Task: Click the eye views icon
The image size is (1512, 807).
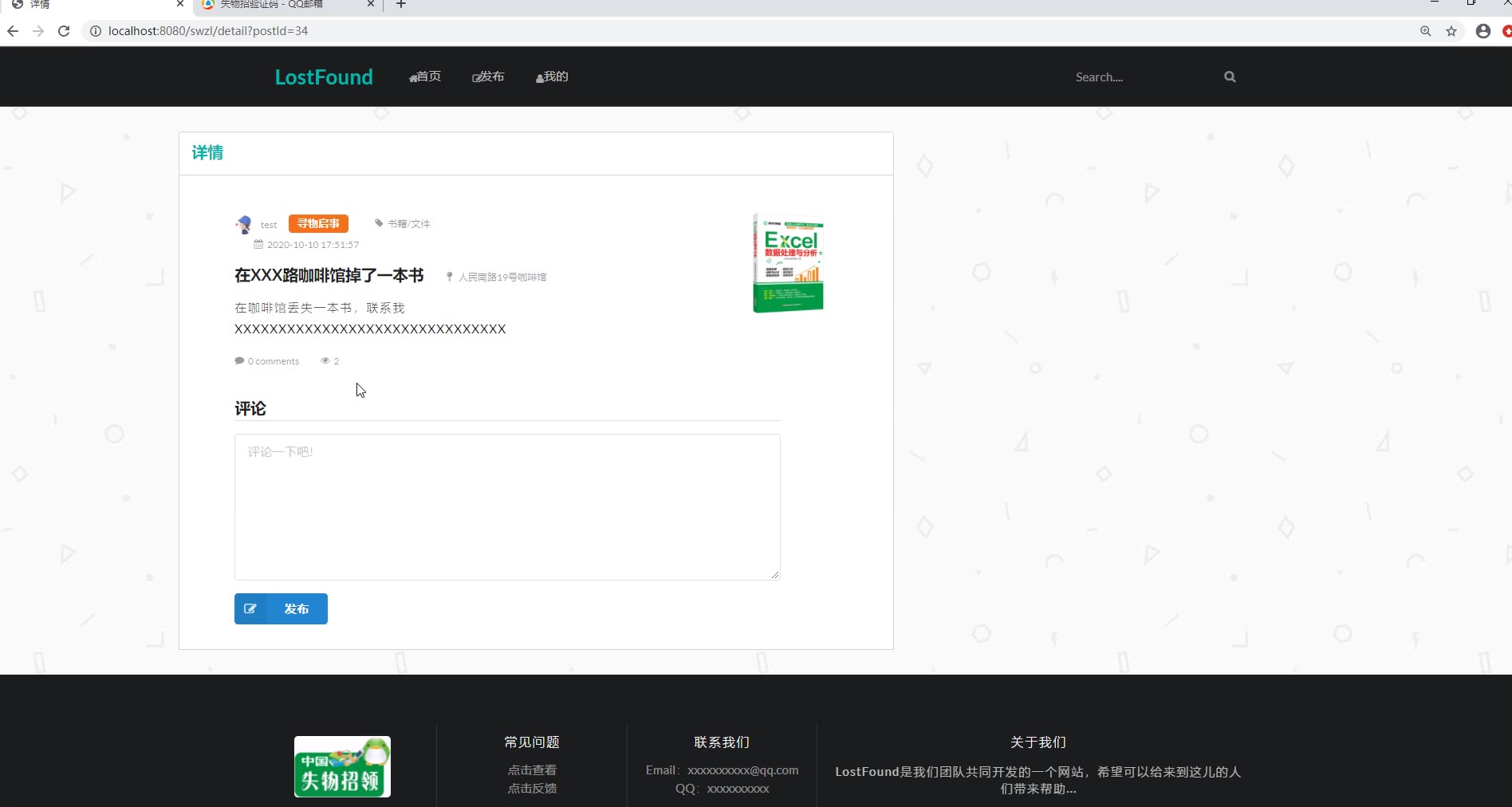Action: pyautogui.click(x=325, y=360)
